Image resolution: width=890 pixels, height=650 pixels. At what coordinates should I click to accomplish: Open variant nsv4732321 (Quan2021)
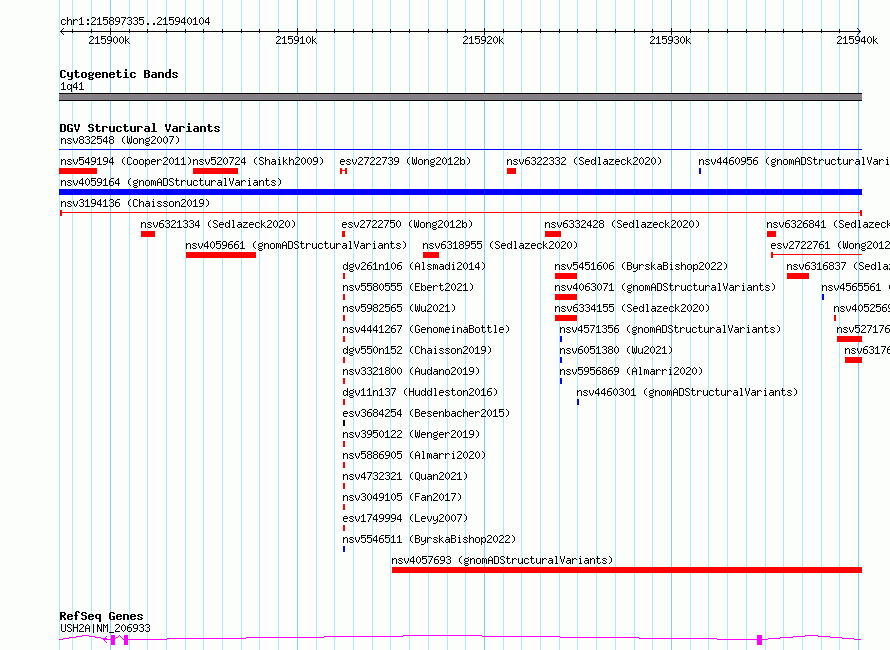[x=405, y=476]
